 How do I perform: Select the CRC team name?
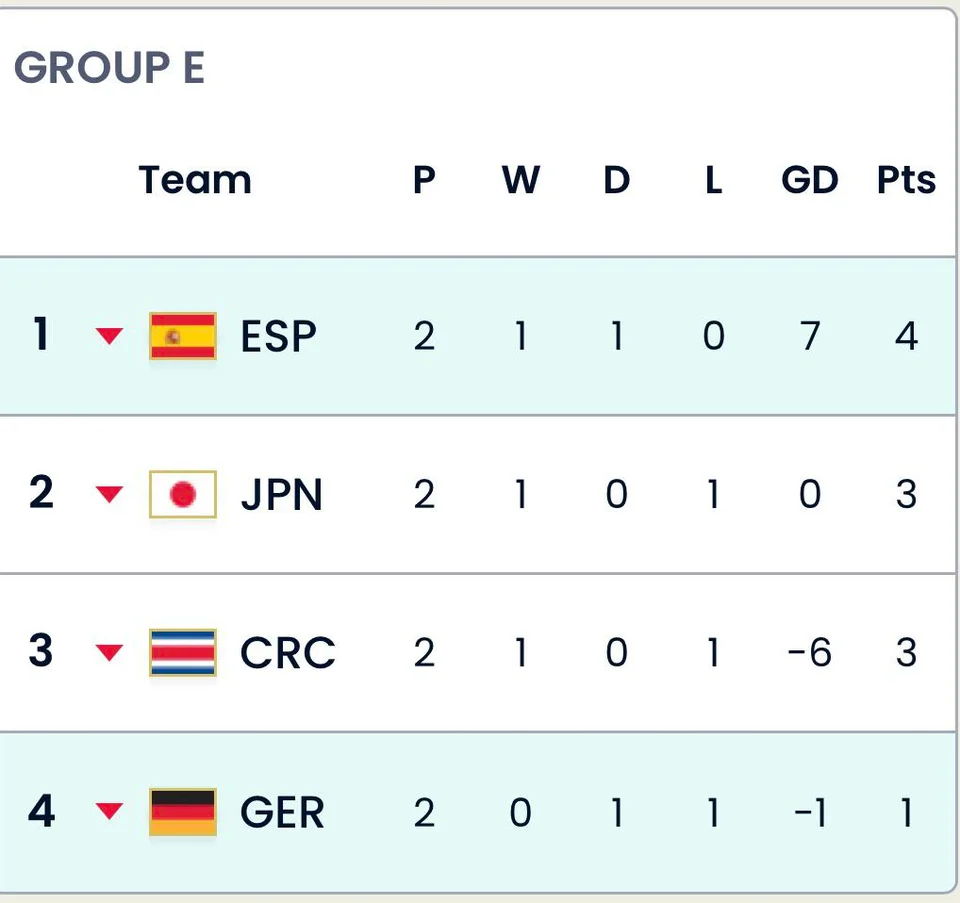click(287, 653)
